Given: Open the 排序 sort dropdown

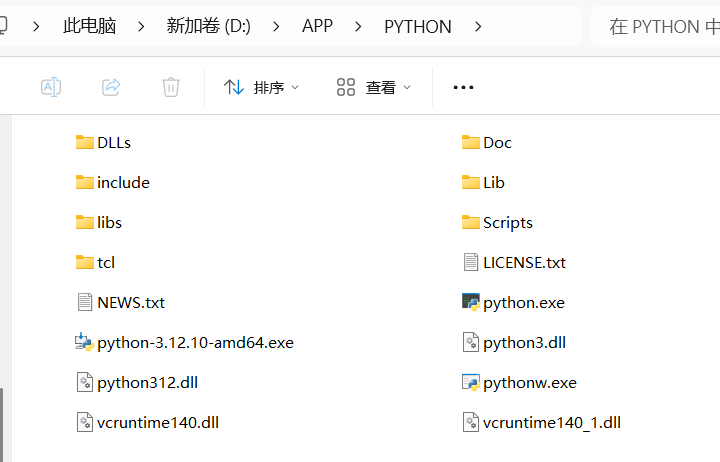Looking at the screenshot, I should 261,87.
